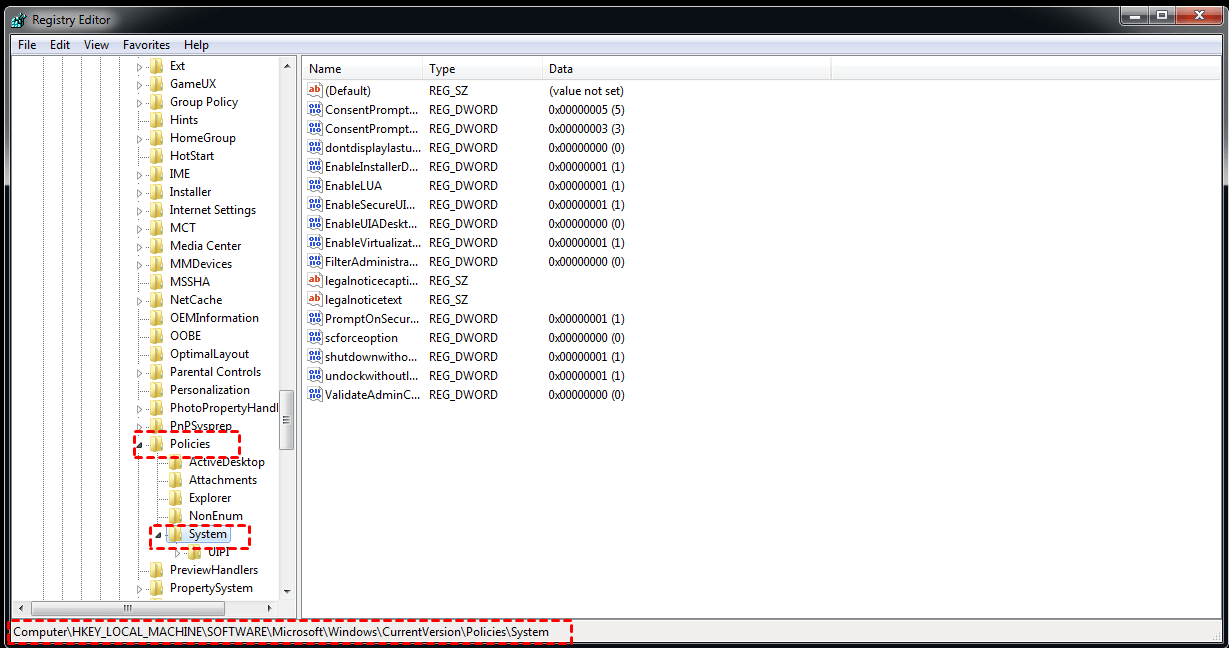This screenshot has width=1229, height=648.
Task: Click tree pane scroll up arrow
Action: coord(287,66)
